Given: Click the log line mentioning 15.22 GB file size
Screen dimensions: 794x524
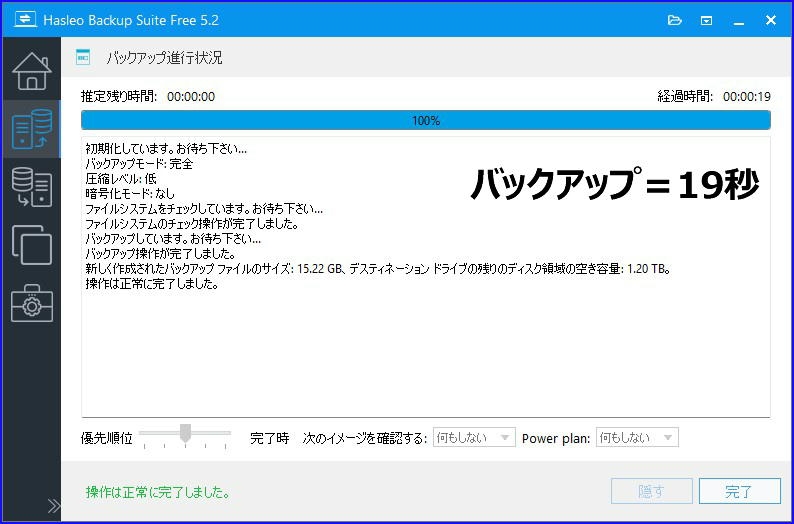Looking at the screenshot, I should [378, 268].
